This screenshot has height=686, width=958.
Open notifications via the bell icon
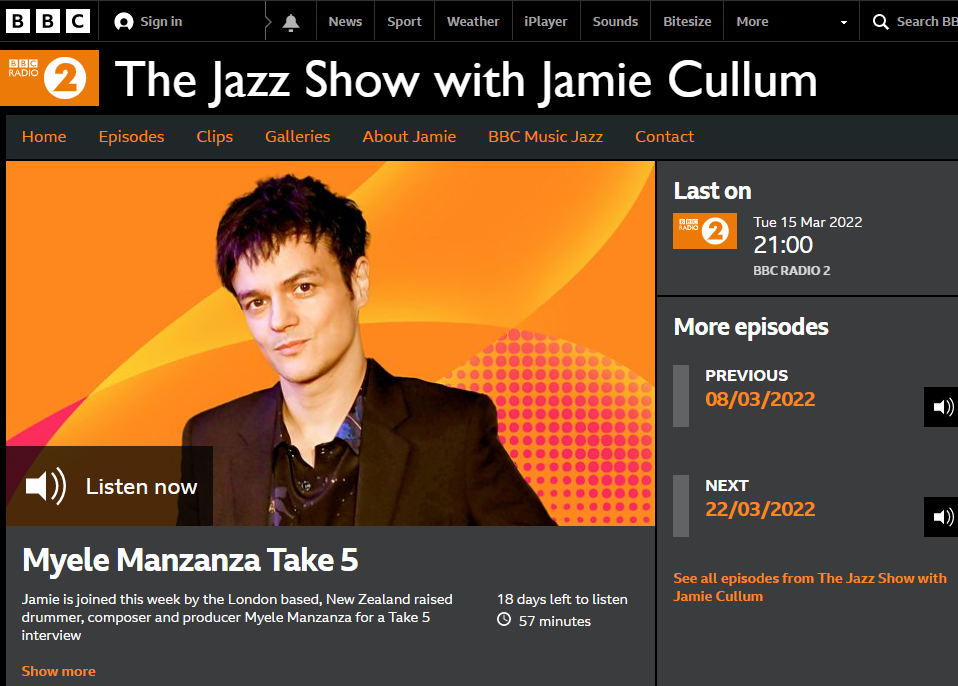click(x=291, y=22)
